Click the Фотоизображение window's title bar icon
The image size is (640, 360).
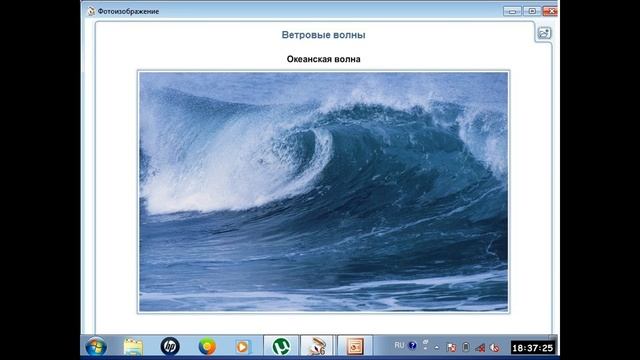(x=91, y=11)
